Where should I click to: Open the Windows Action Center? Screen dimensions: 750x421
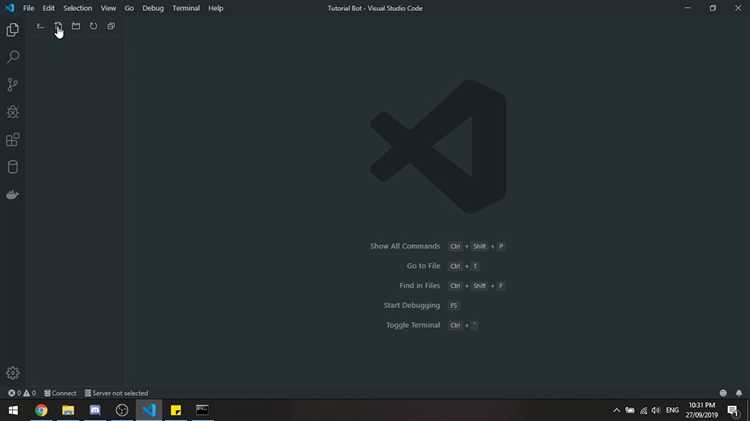(x=733, y=410)
